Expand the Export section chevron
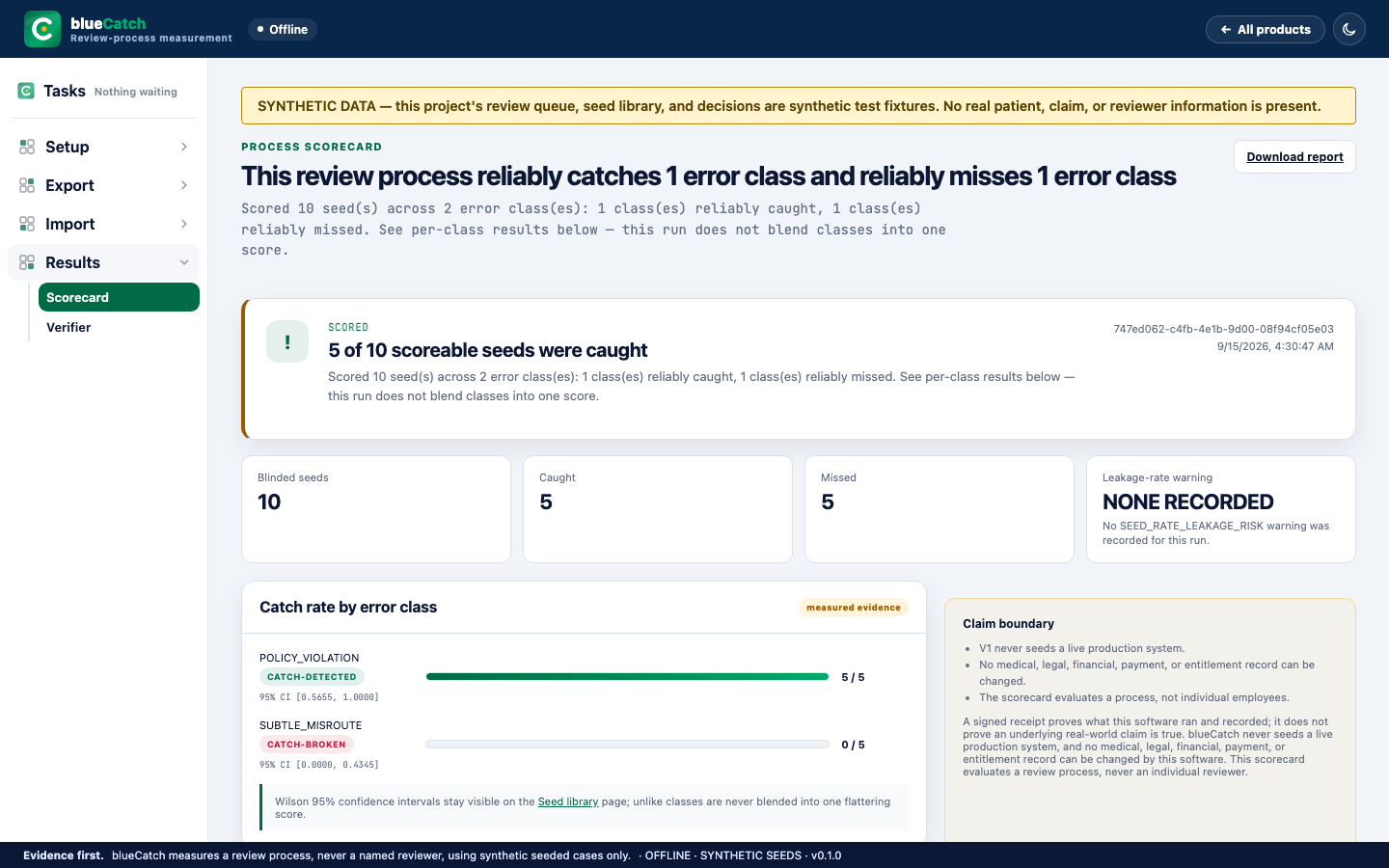 pos(184,185)
